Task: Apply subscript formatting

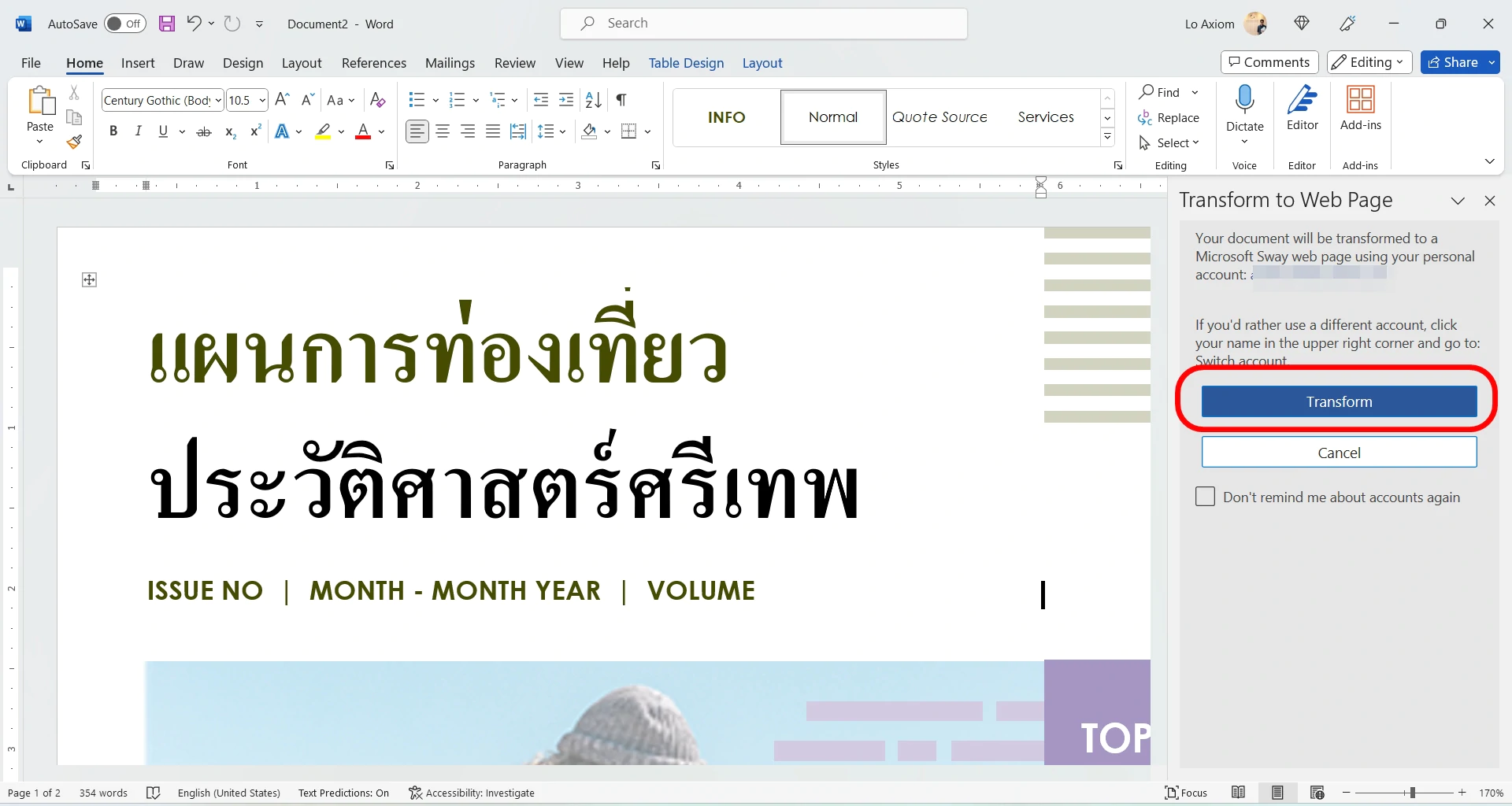Action: (230, 131)
